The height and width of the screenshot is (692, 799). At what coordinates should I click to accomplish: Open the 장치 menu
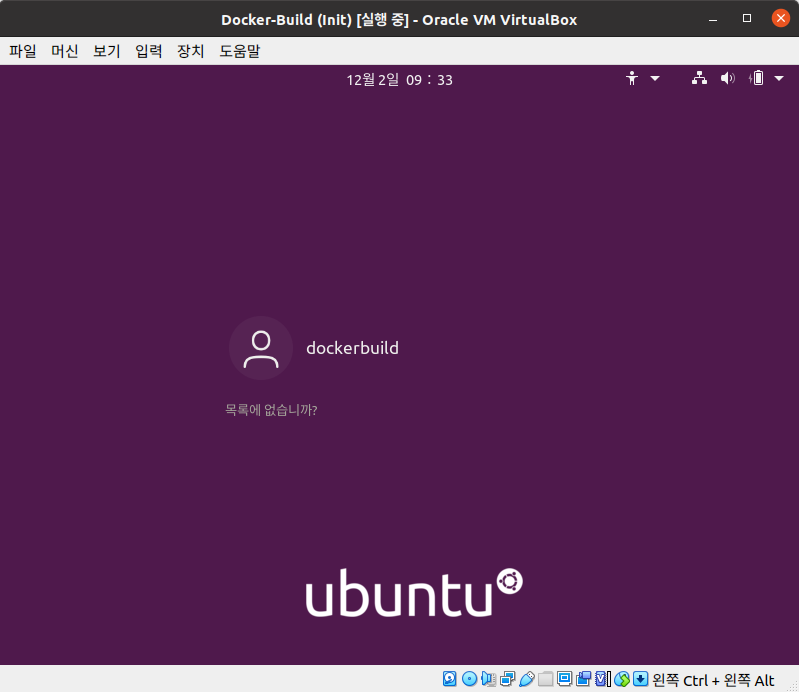coord(191,51)
